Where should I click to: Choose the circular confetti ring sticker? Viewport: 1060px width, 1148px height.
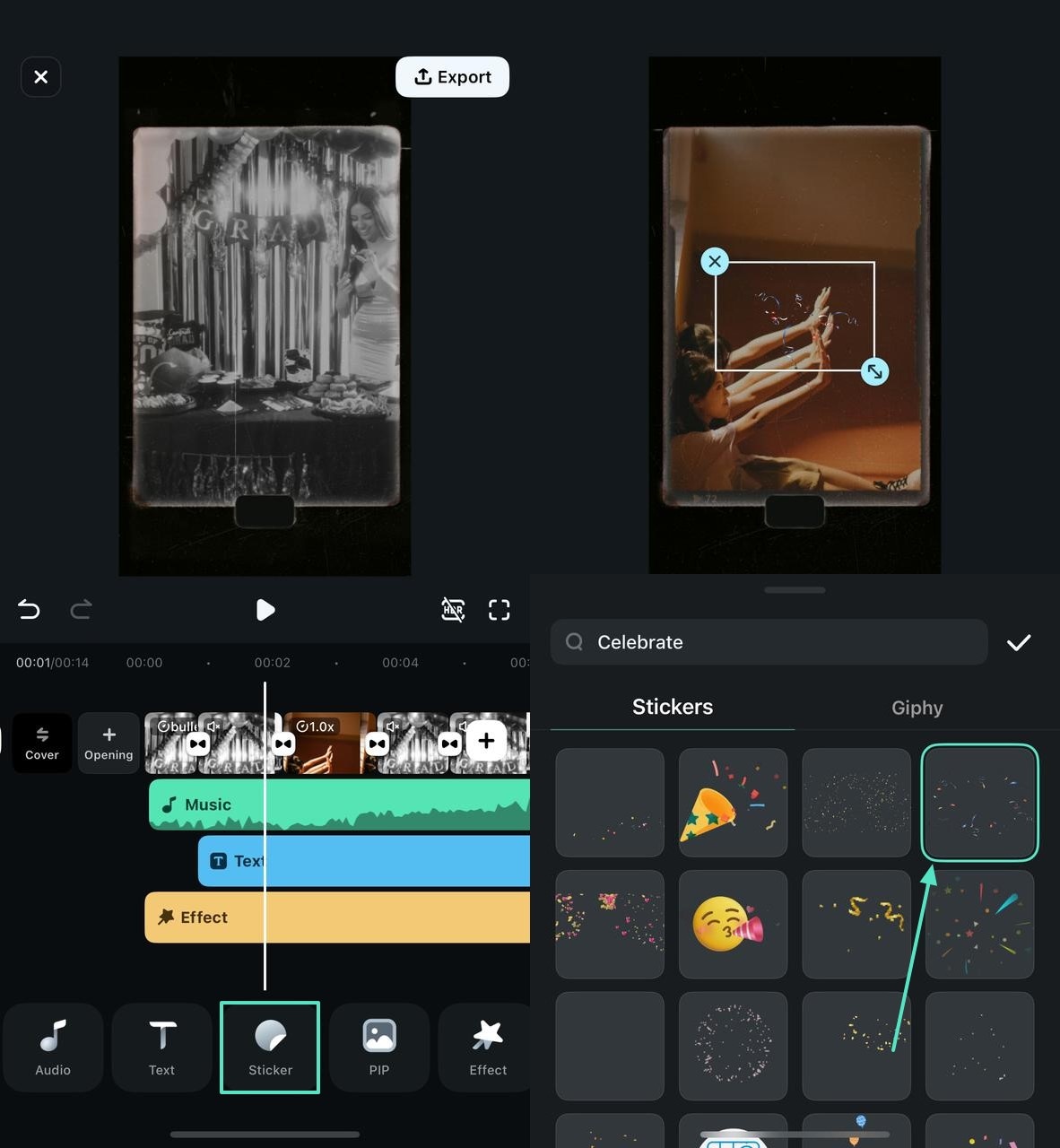click(x=733, y=1046)
